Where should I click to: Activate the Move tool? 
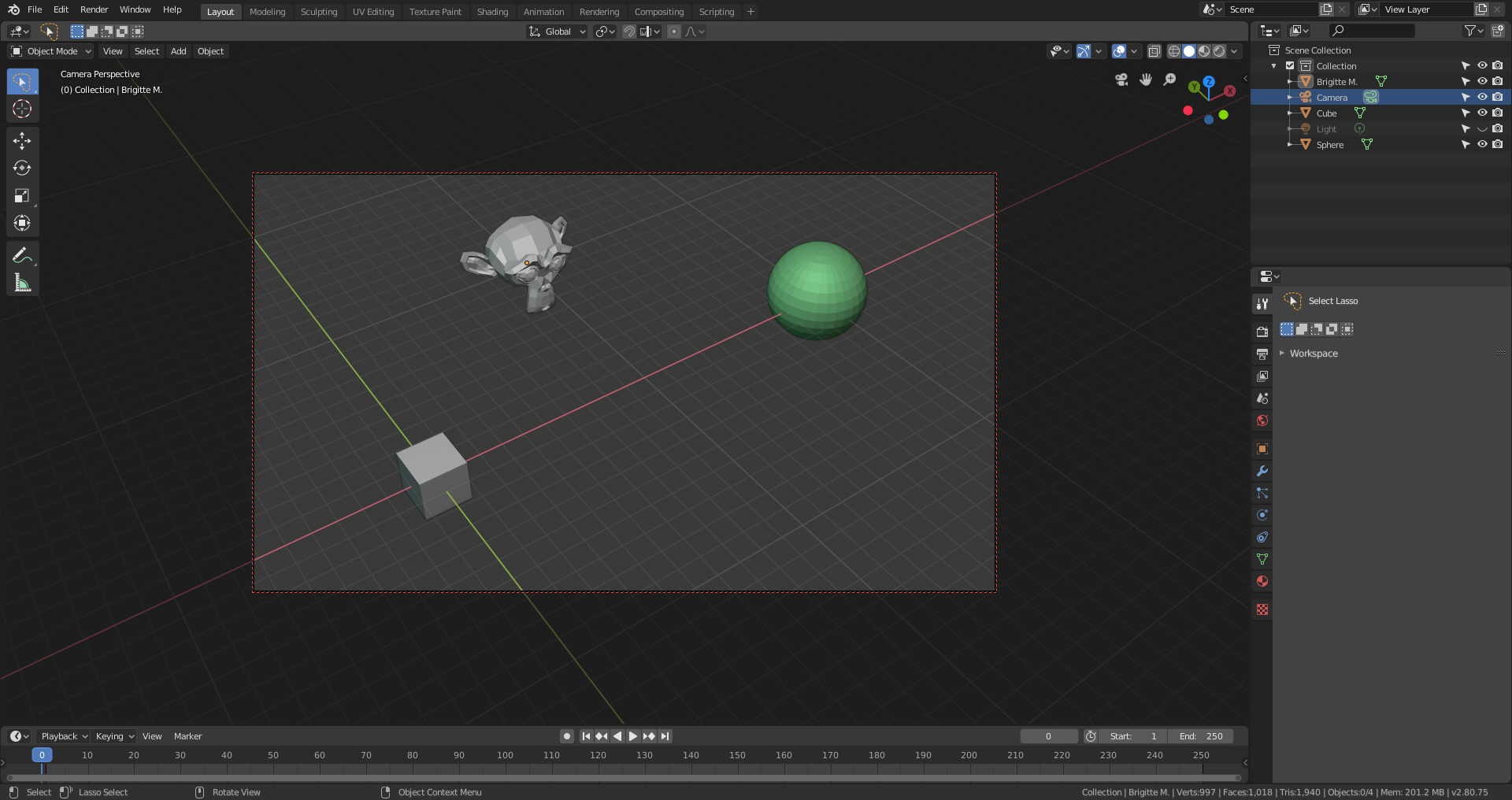(x=22, y=141)
